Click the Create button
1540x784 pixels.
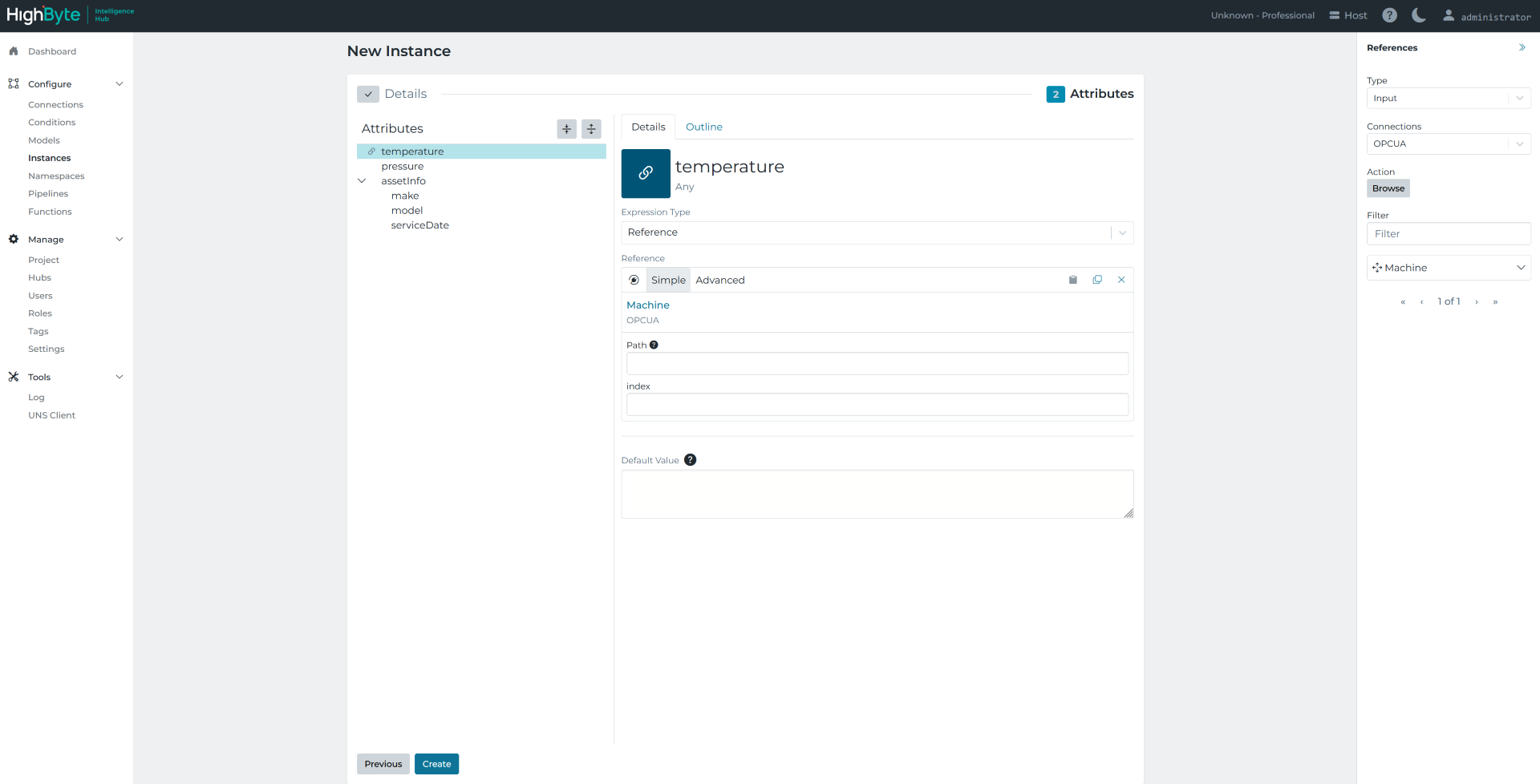pyautogui.click(x=436, y=764)
